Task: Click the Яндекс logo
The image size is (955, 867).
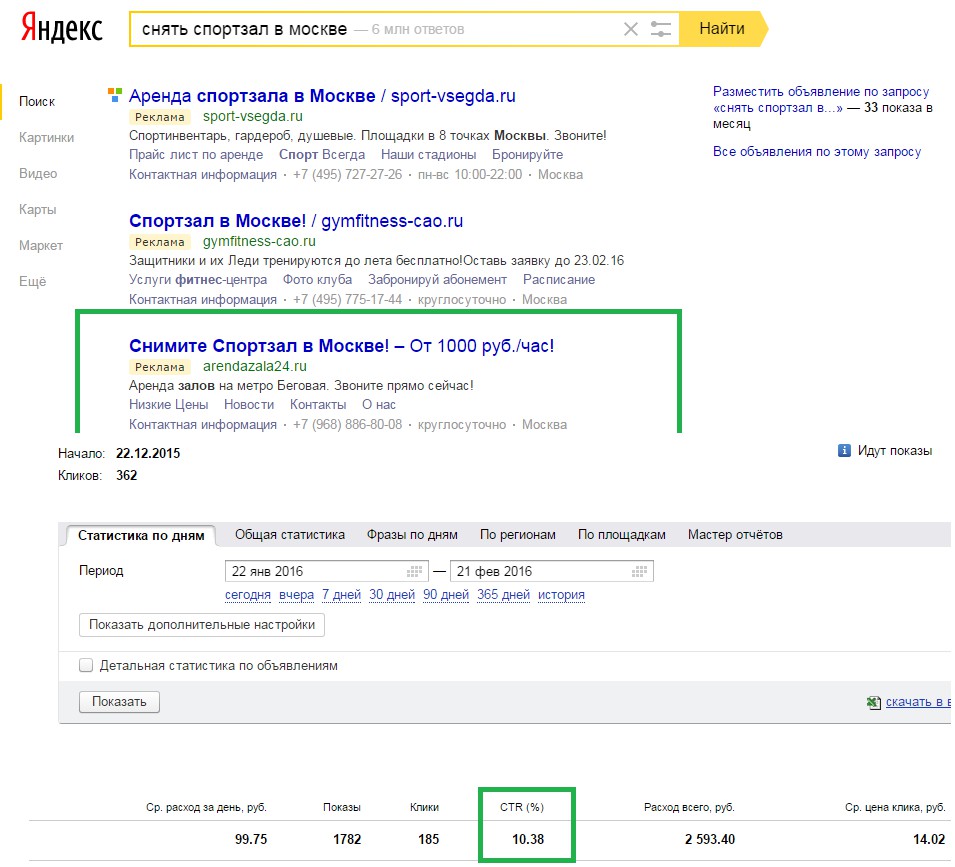Action: pos(62,29)
